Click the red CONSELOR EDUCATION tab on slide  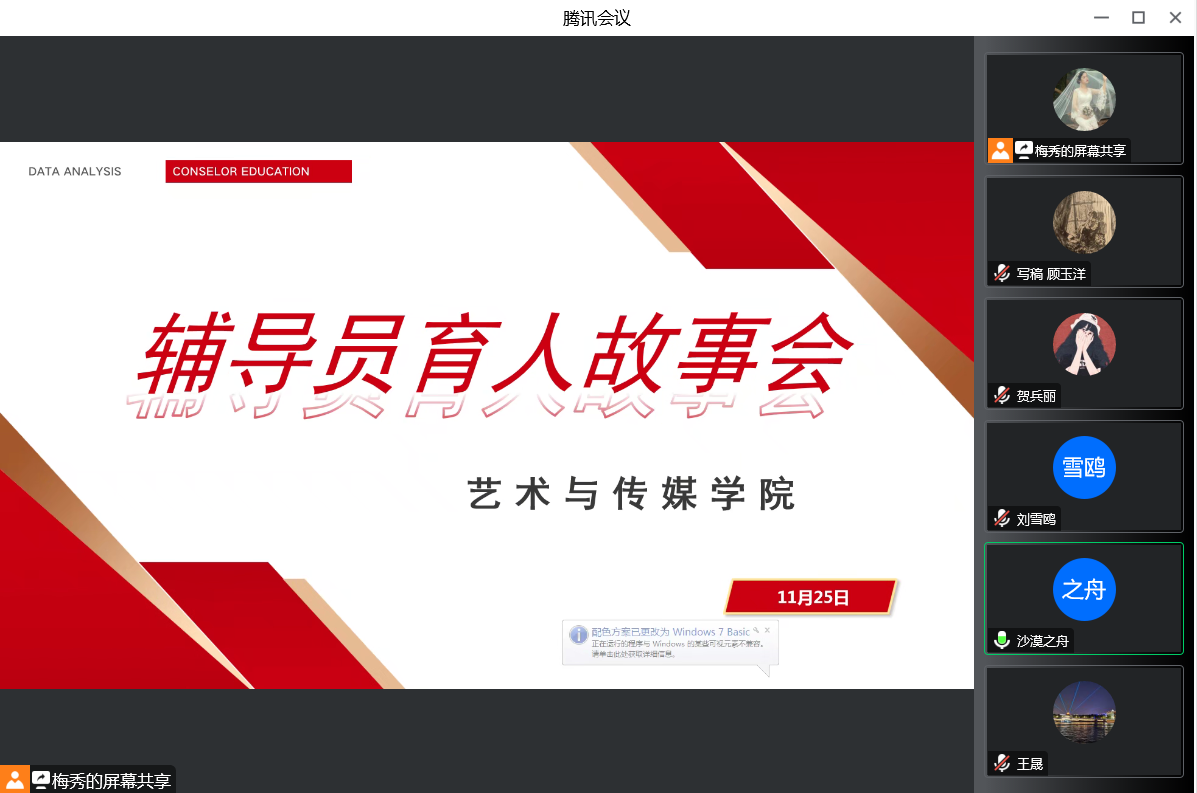click(x=258, y=172)
